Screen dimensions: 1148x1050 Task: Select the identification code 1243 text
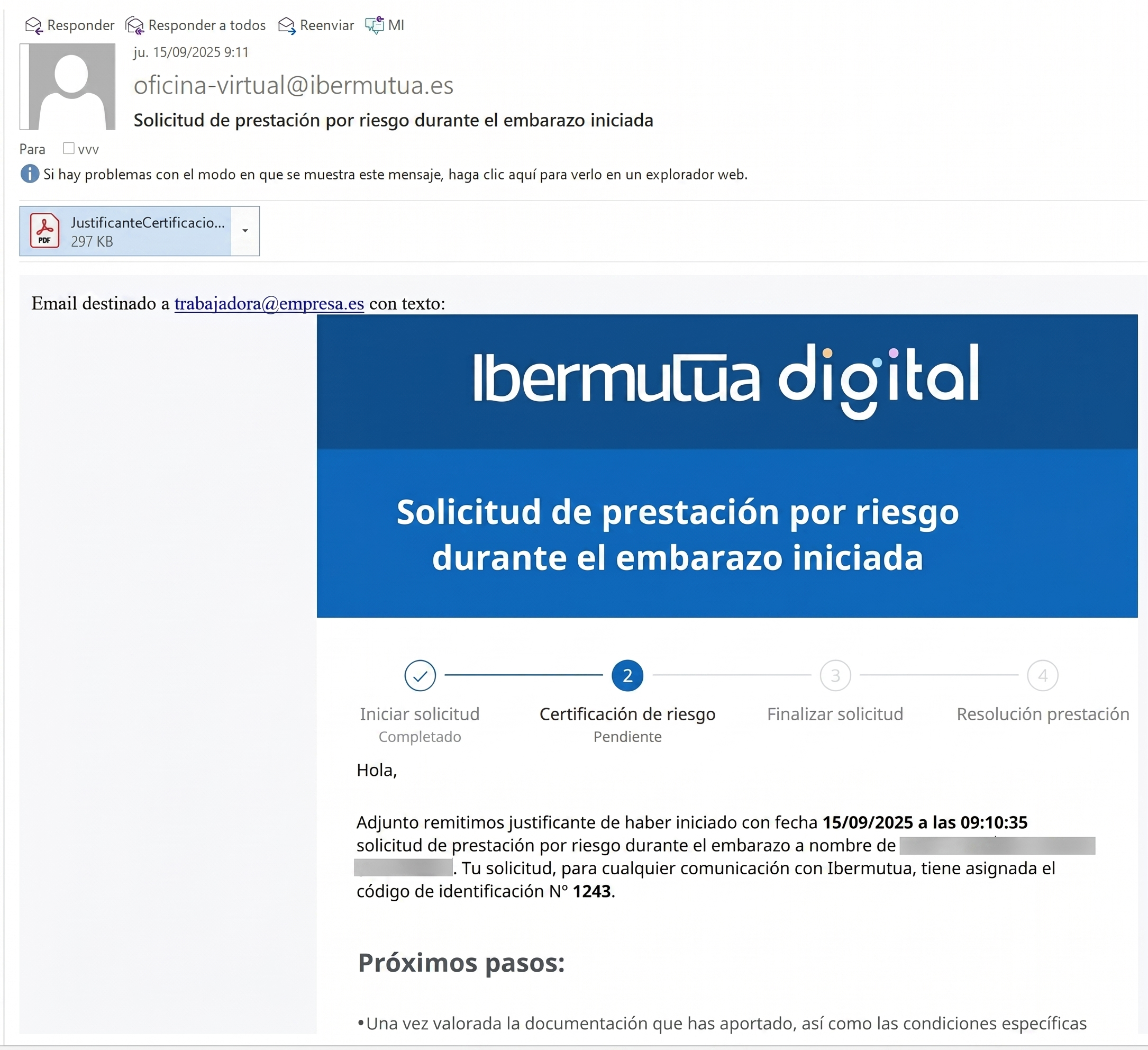point(592,892)
